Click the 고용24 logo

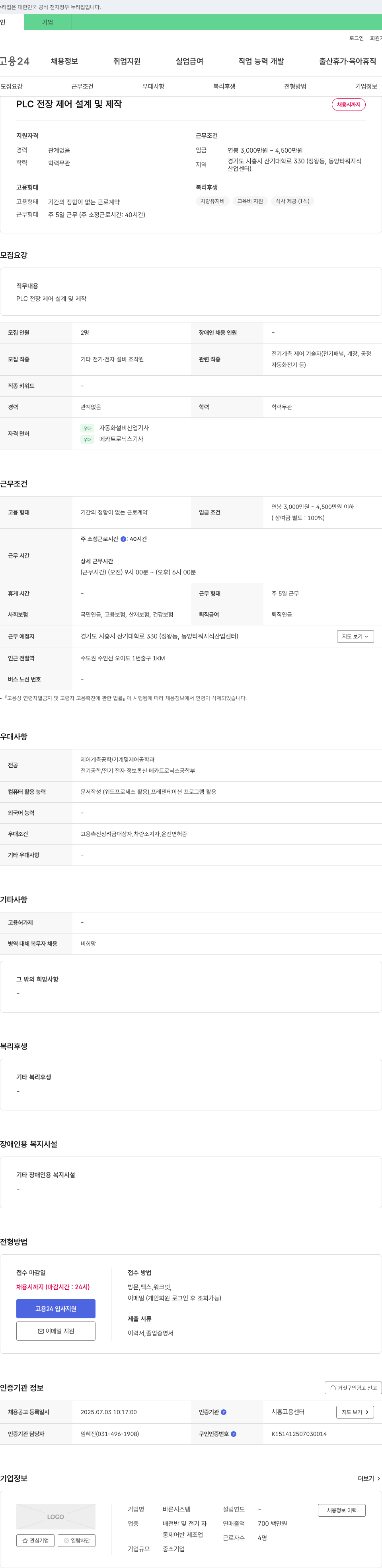pyautogui.click(x=15, y=61)
